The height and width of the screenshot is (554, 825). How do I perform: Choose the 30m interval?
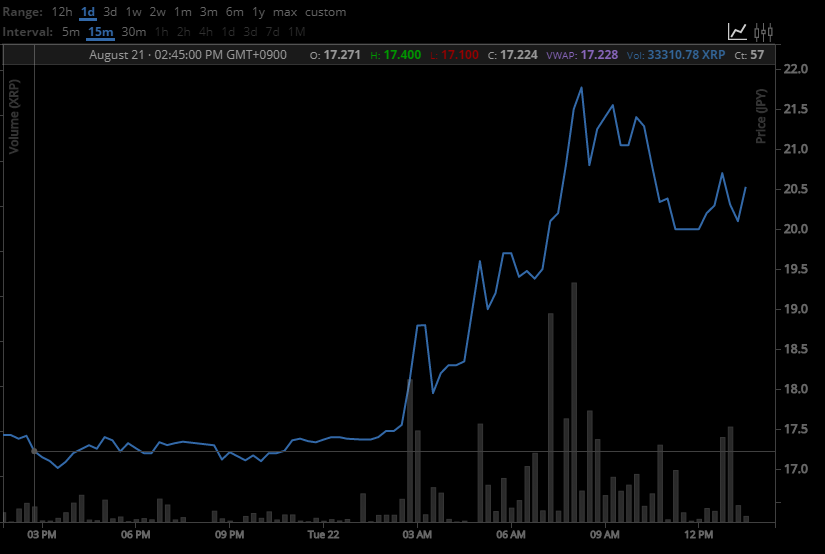(134, 32)
